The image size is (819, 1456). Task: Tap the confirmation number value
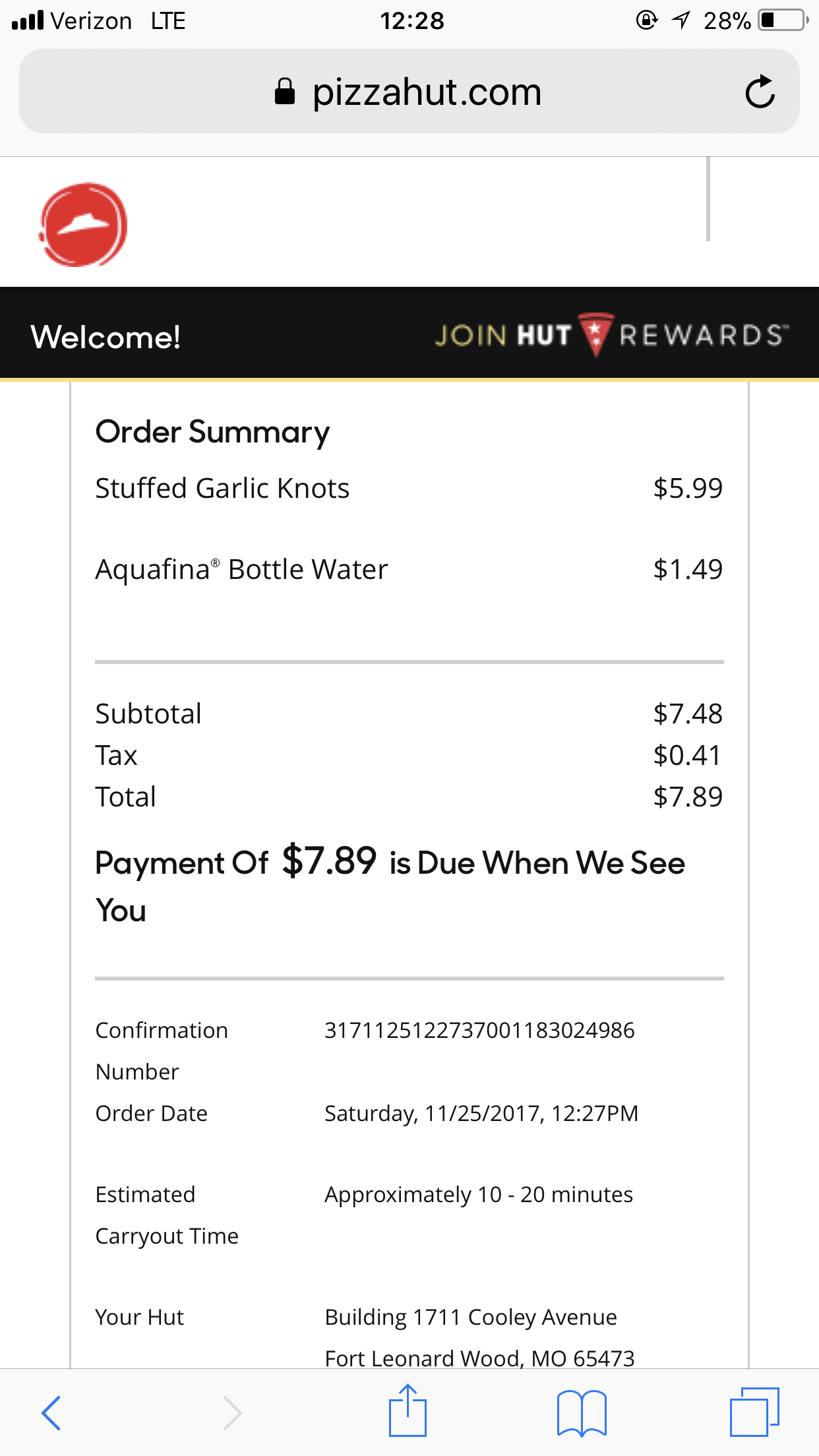pos(479,1030)
